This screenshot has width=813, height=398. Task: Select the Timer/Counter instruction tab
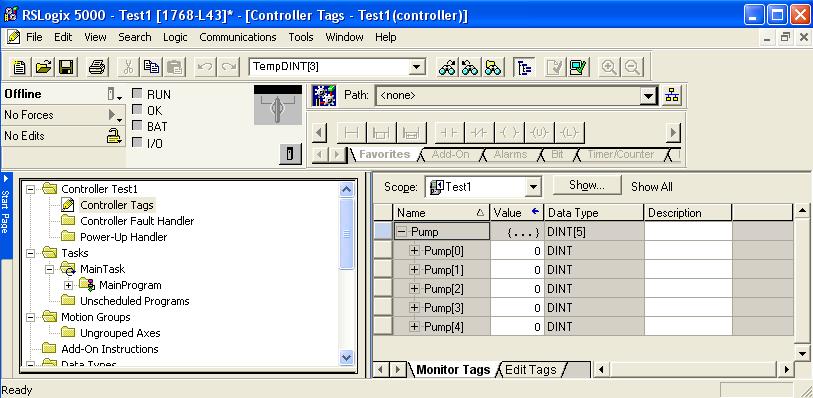coord(620,154)
